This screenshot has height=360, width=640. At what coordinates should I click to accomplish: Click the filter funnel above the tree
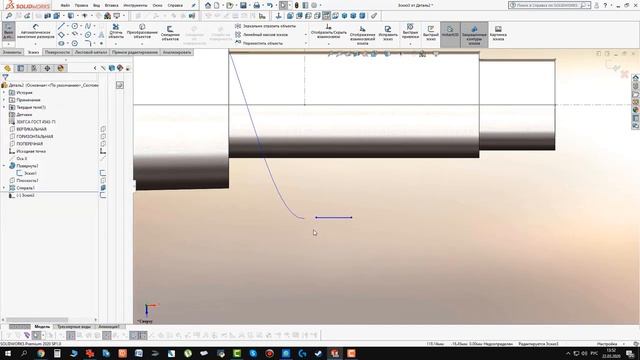pos(5,77)
